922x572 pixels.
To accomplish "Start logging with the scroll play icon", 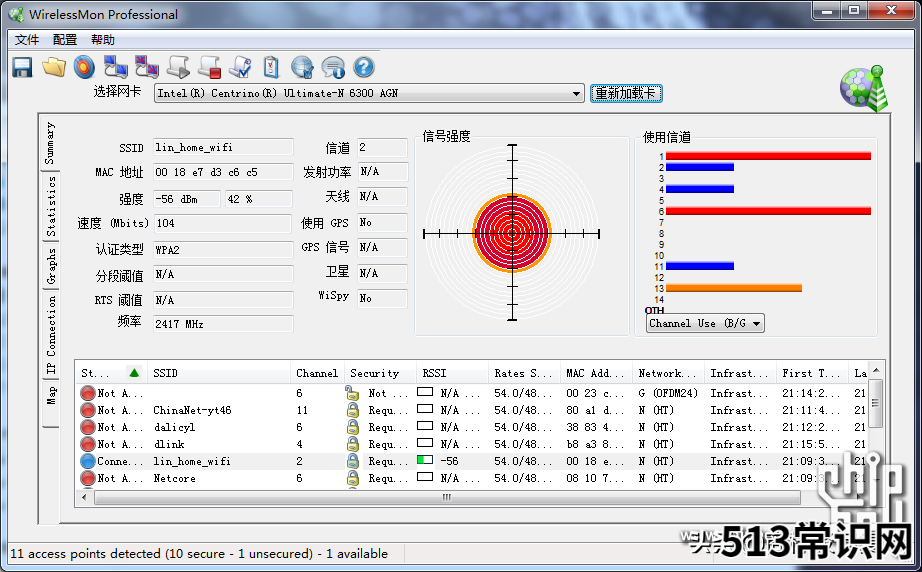I will point(178,68).
